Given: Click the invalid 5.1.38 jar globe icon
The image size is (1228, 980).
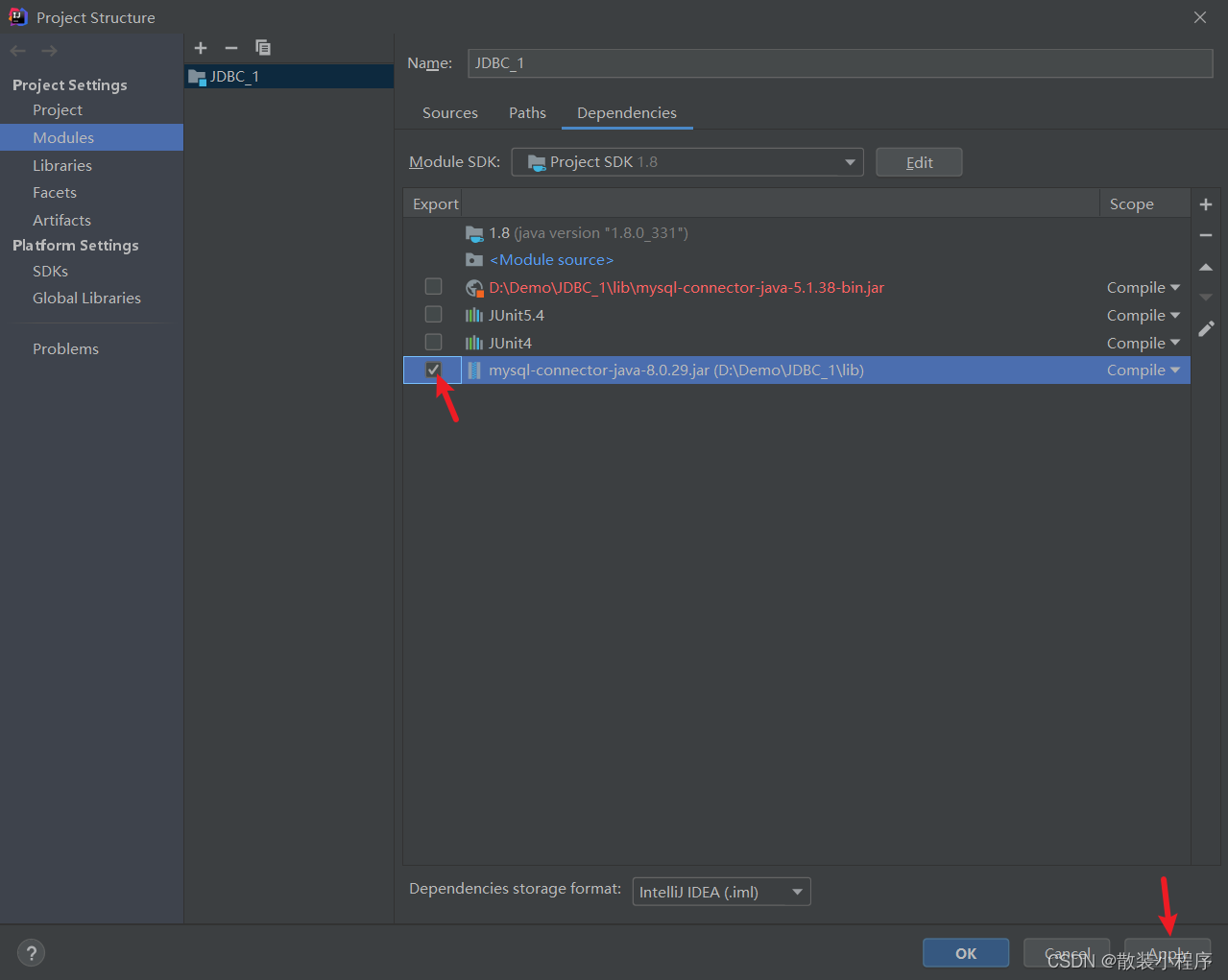Looking at the screenshot, I should [x=474, y=288].
